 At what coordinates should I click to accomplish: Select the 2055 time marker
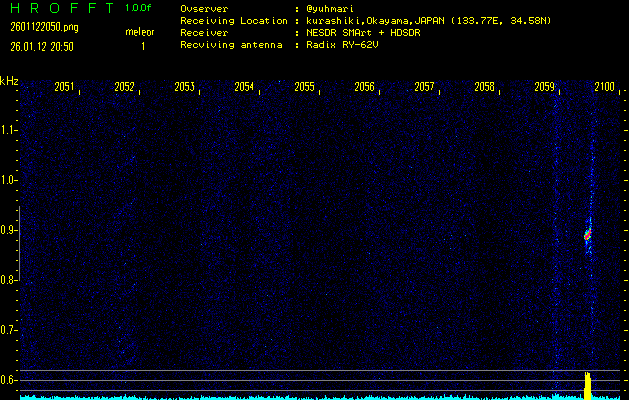click(304, 88)
